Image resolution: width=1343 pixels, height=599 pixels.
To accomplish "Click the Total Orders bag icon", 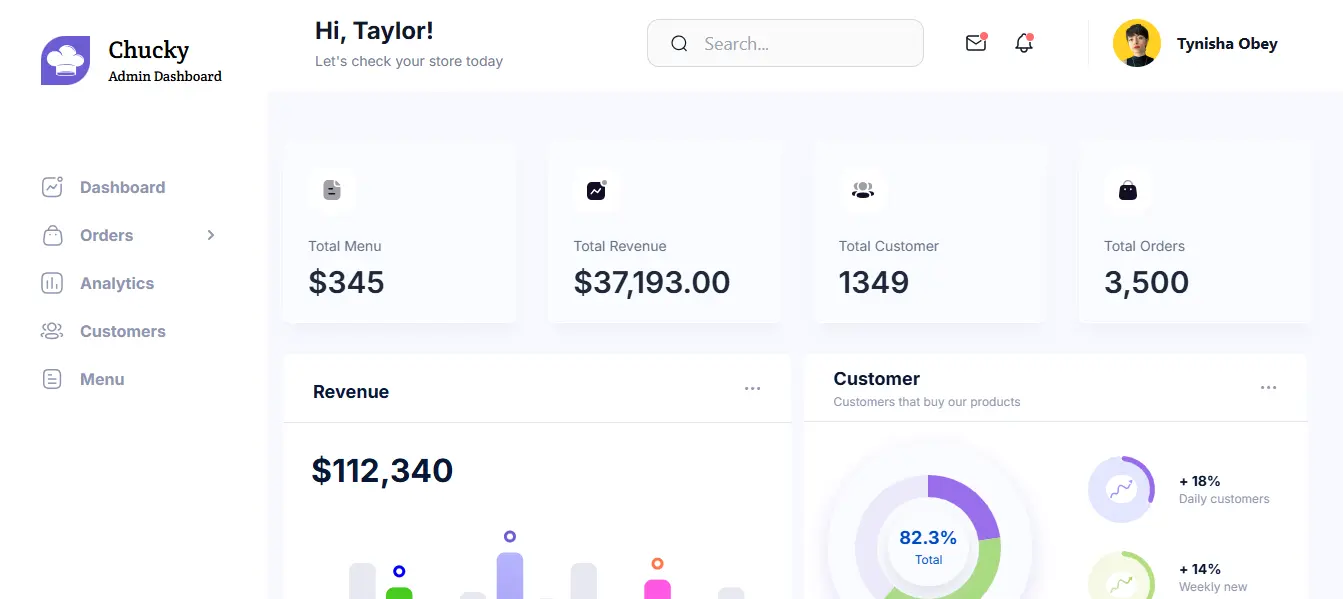I will pos(1128,189).
